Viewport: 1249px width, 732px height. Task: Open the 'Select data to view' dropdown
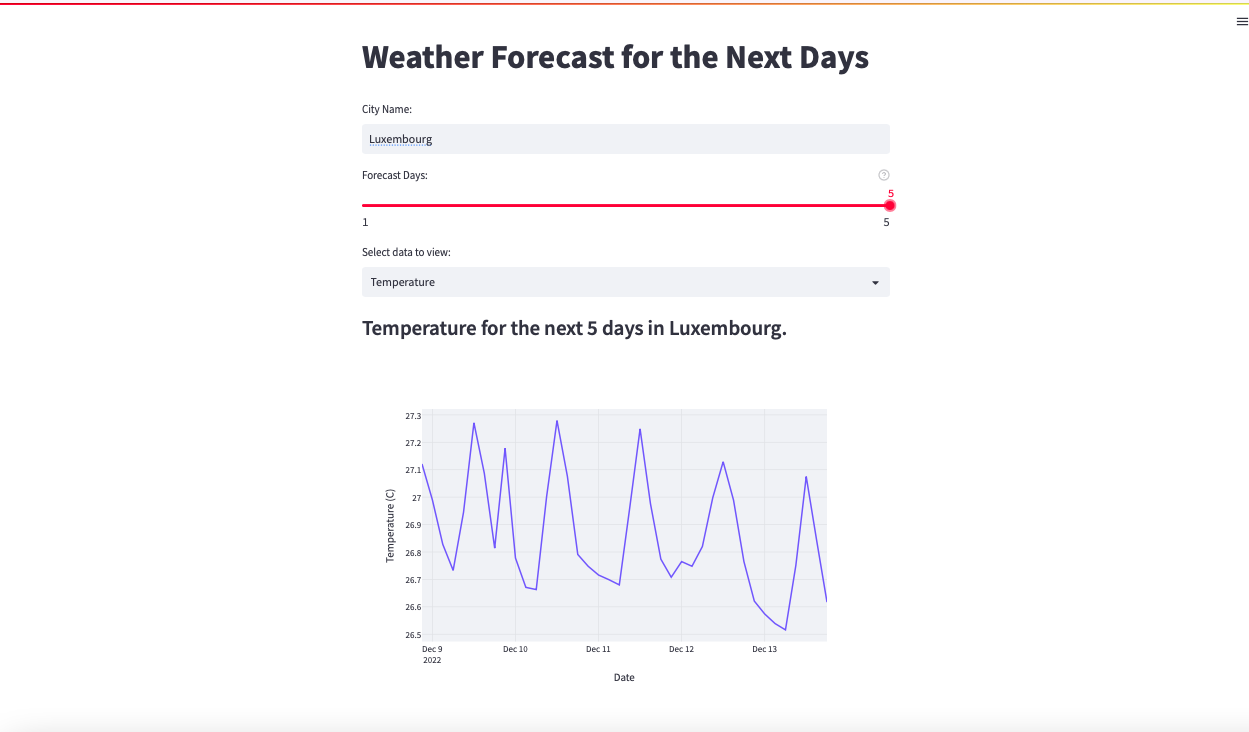coord(625,282)
